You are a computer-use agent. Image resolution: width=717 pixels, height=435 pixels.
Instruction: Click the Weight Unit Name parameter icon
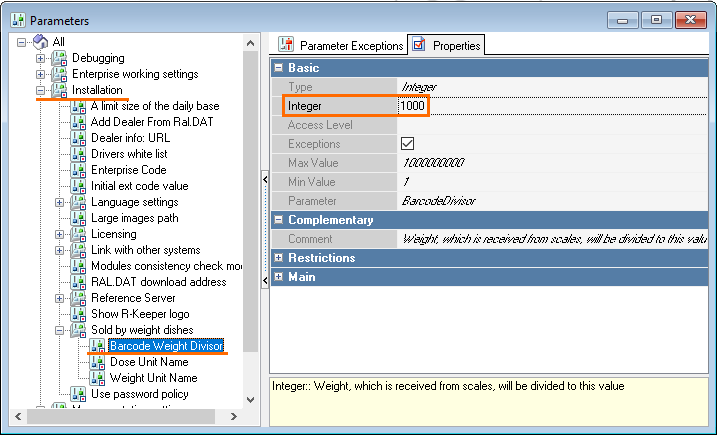tap(98, 378)
